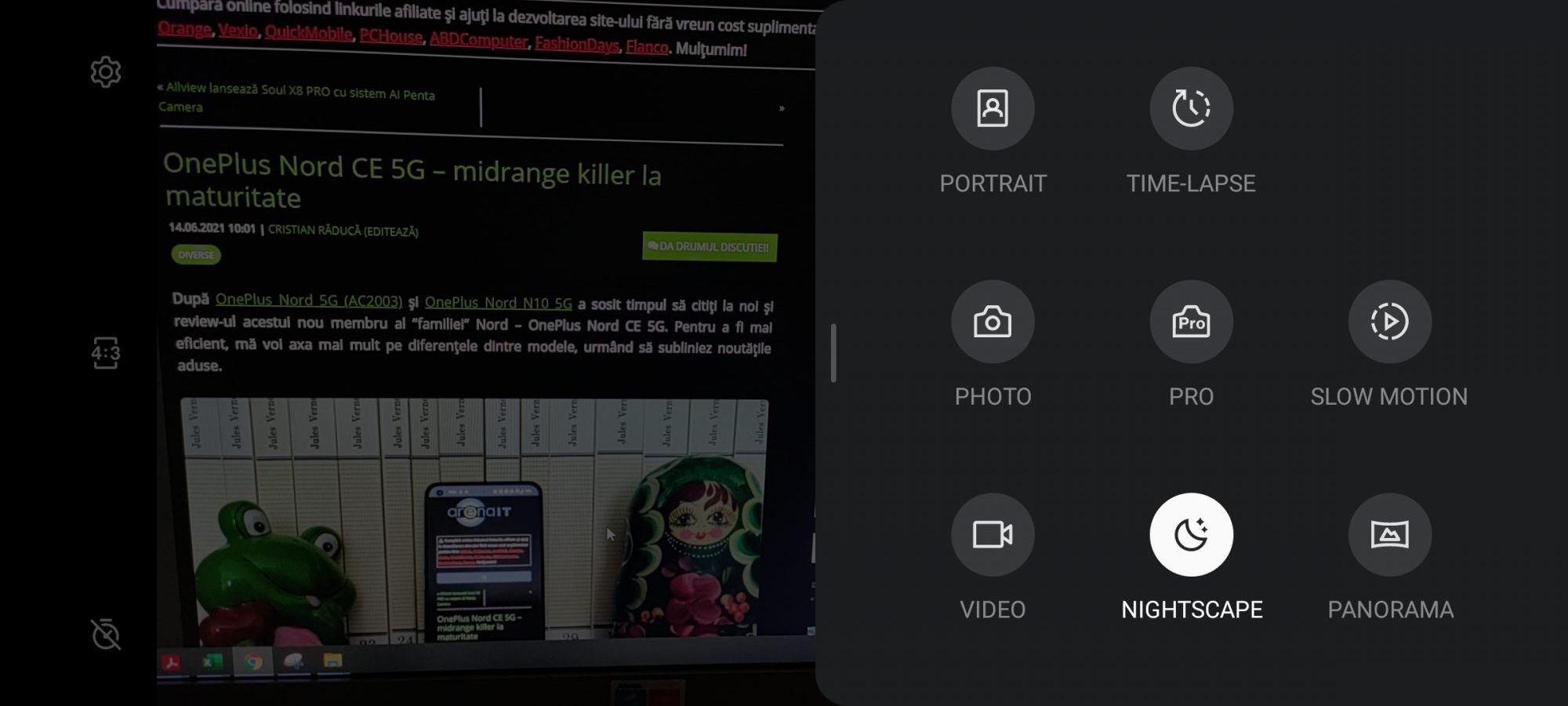Collapse mode panel using vertical handle
The width and height of the screenshot is (1568, 706).
tap(833, 353)
